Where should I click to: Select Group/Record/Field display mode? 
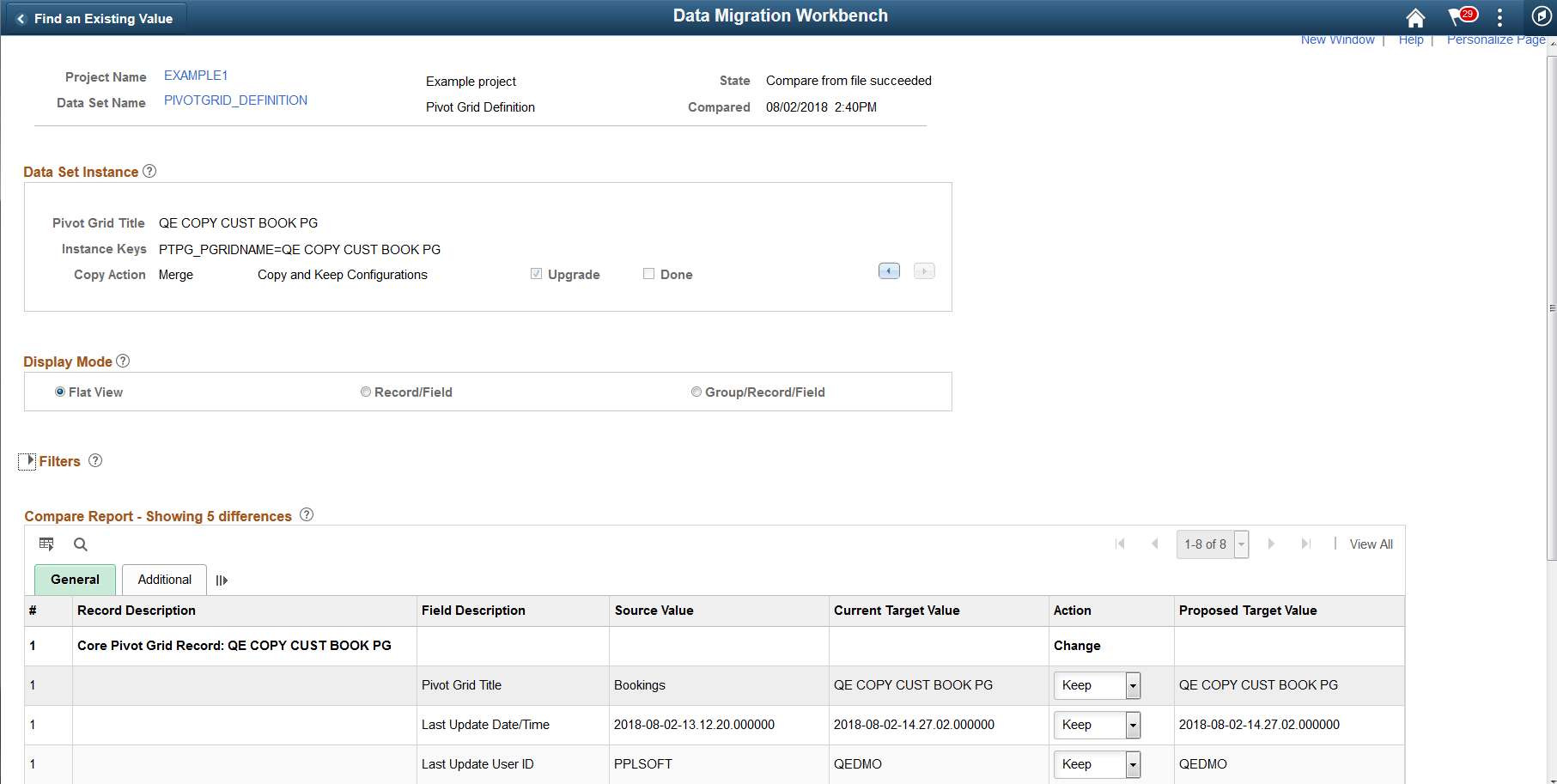click(x=696, y=392)
